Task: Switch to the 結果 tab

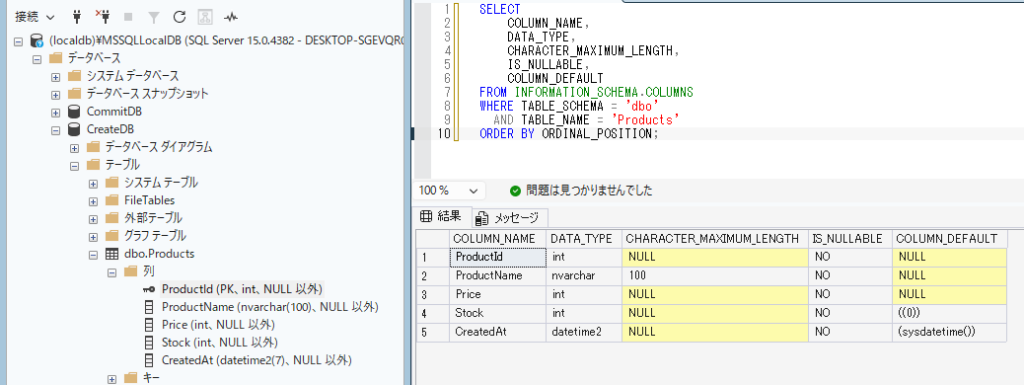Action: pos(441,216)
